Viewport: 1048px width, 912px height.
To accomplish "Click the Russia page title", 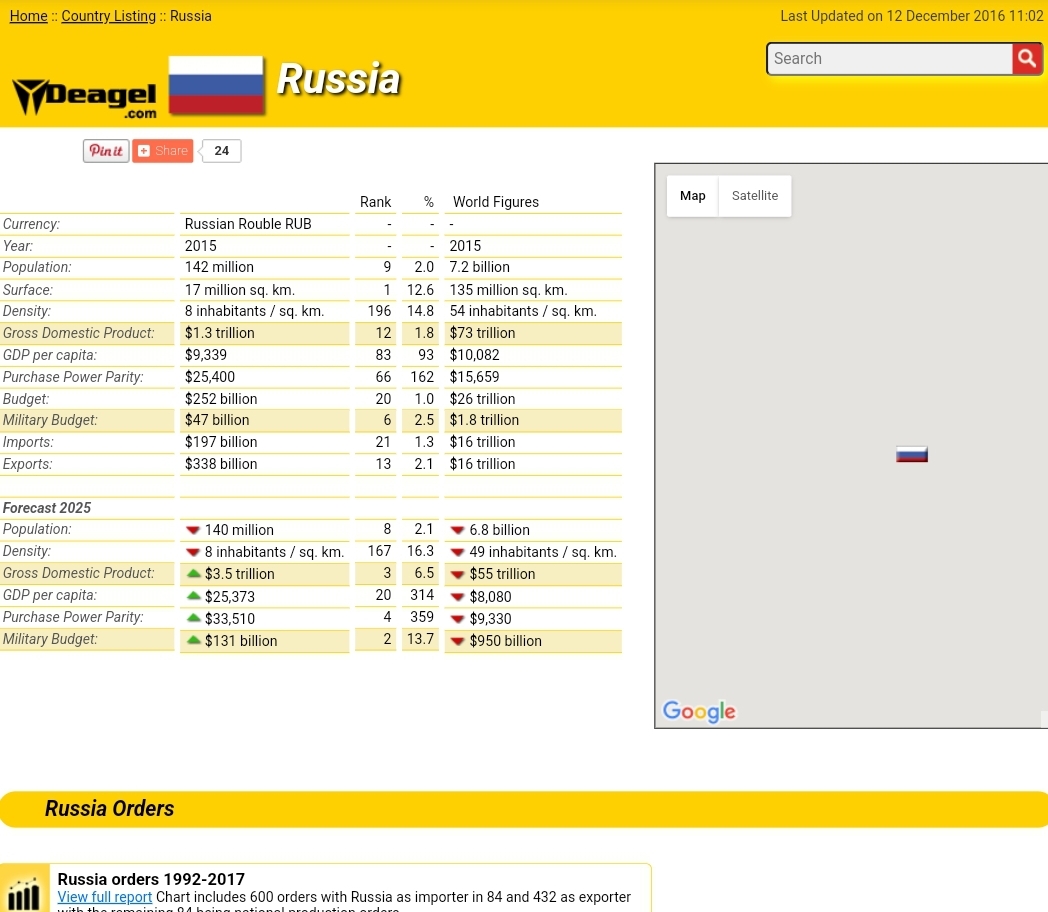I will point(339,79).
